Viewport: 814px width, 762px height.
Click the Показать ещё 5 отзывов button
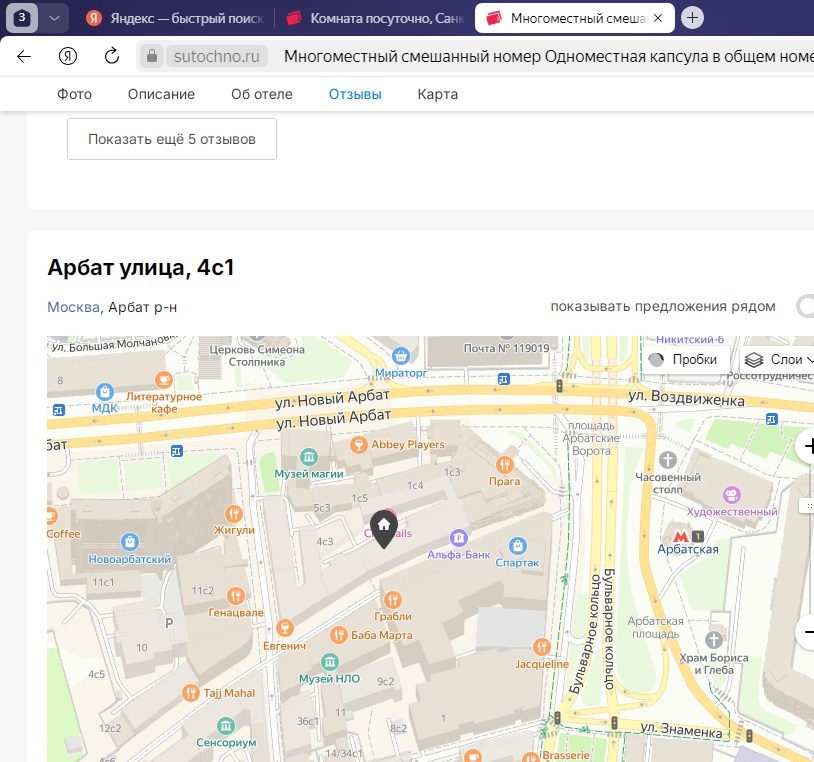pyautogui.click(x=171, y=139)
